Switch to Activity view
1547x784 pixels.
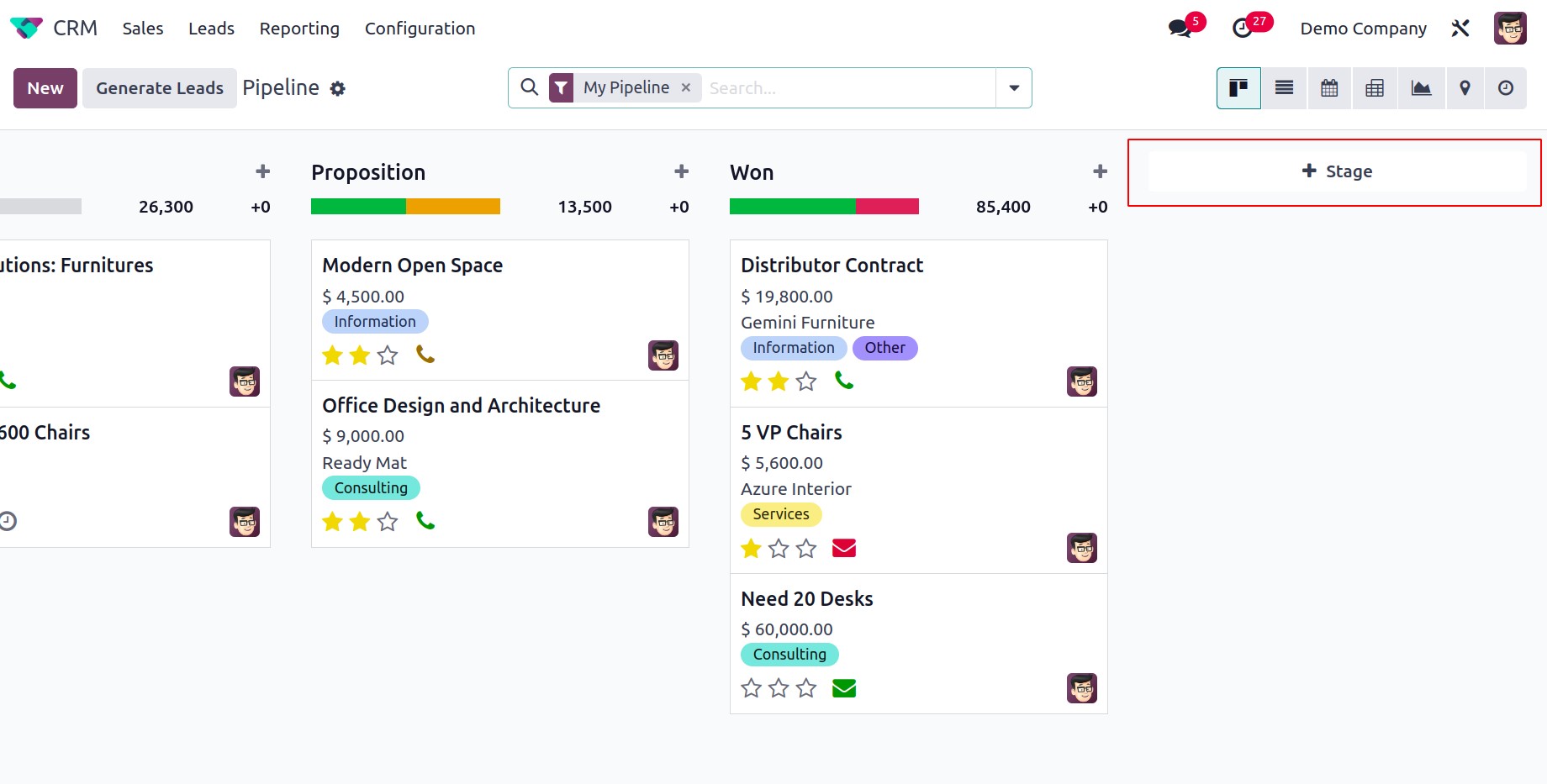tap(1506, 88)
